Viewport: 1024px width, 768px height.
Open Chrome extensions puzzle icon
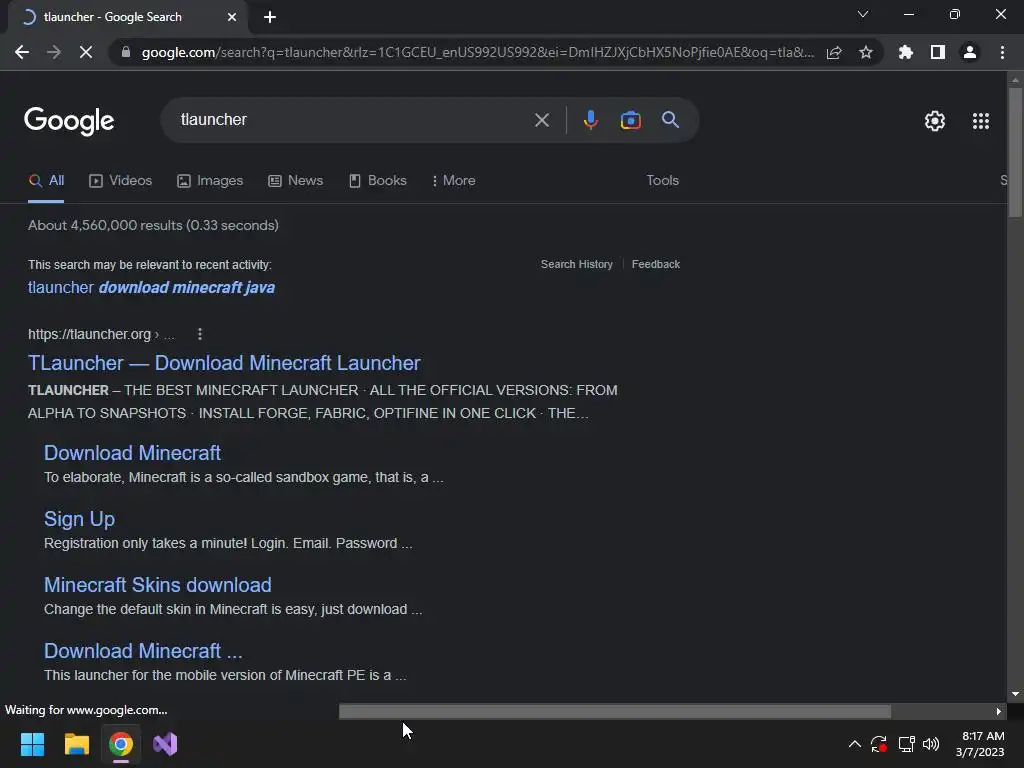pos(906,52)
